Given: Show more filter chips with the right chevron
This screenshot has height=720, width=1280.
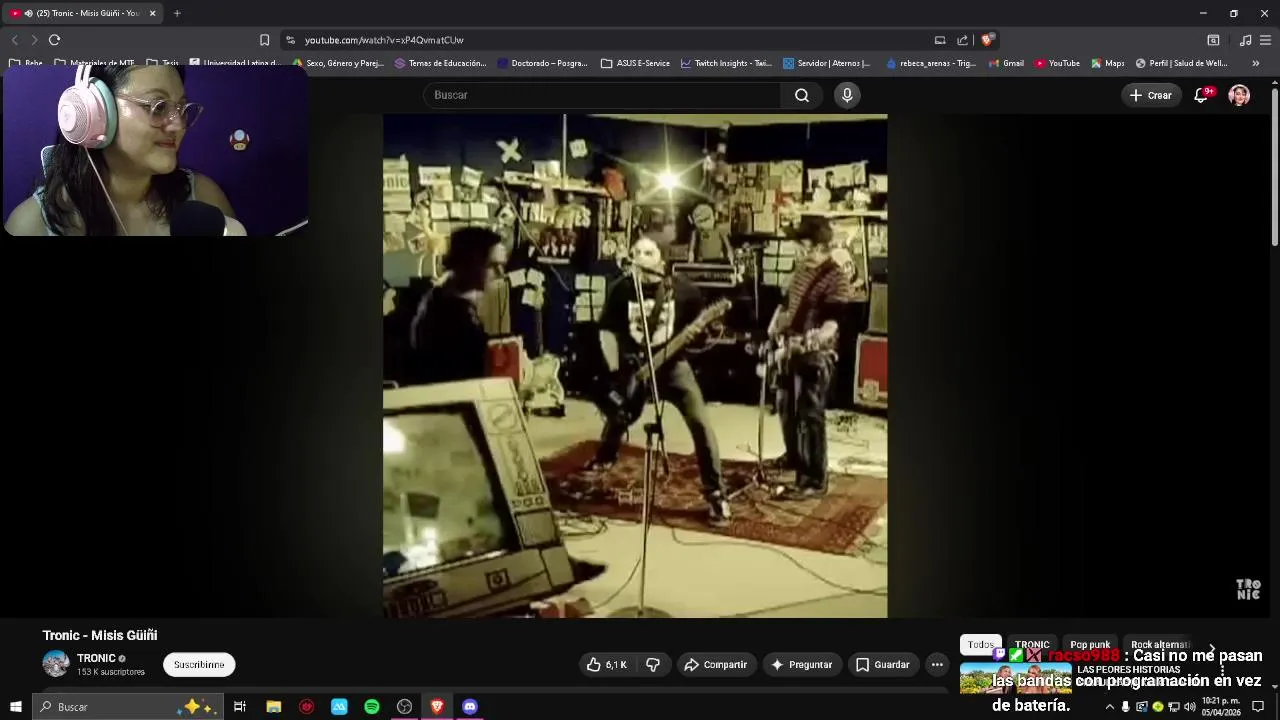Looking at the screenshot, I should pyautogui.click(x=1212, y=648).
